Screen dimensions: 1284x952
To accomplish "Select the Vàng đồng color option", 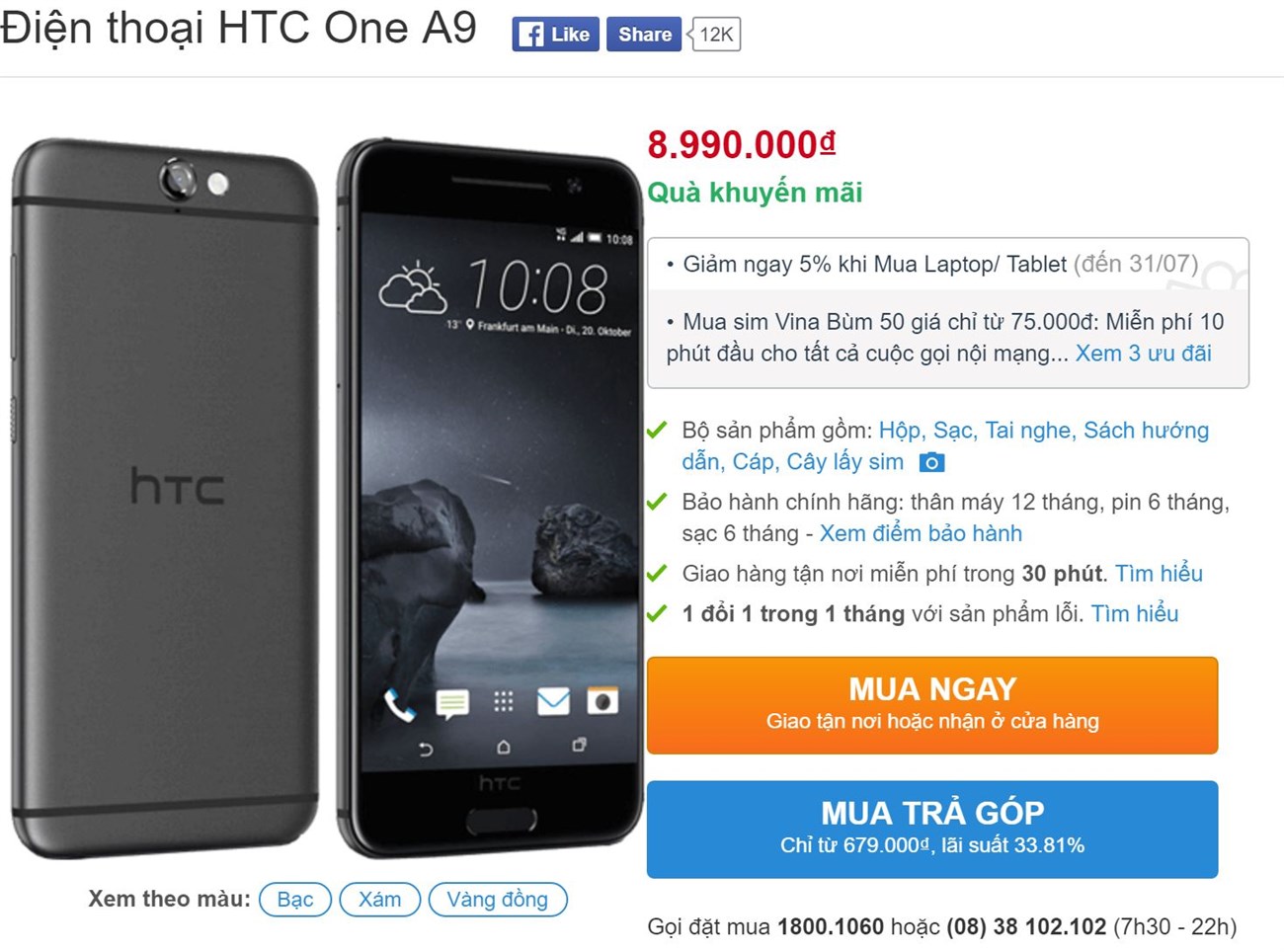I will 498,900.
